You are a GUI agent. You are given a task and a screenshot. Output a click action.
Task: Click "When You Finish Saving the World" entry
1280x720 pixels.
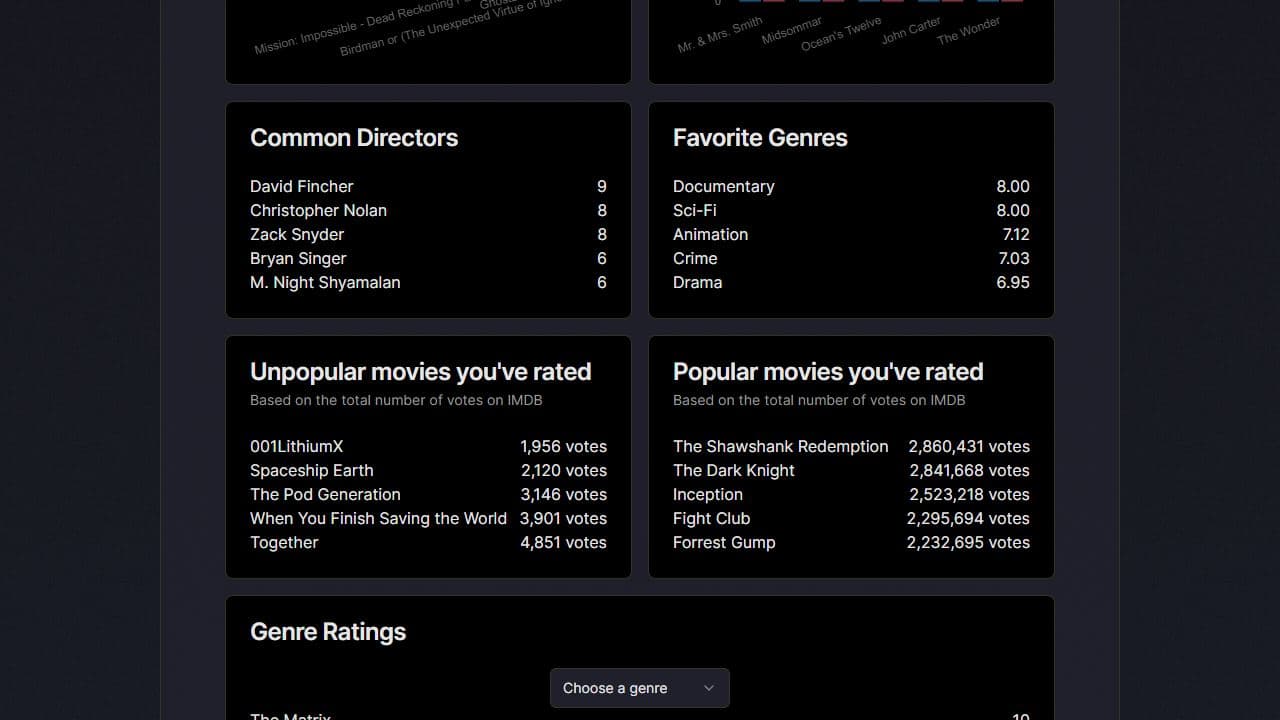378,518
